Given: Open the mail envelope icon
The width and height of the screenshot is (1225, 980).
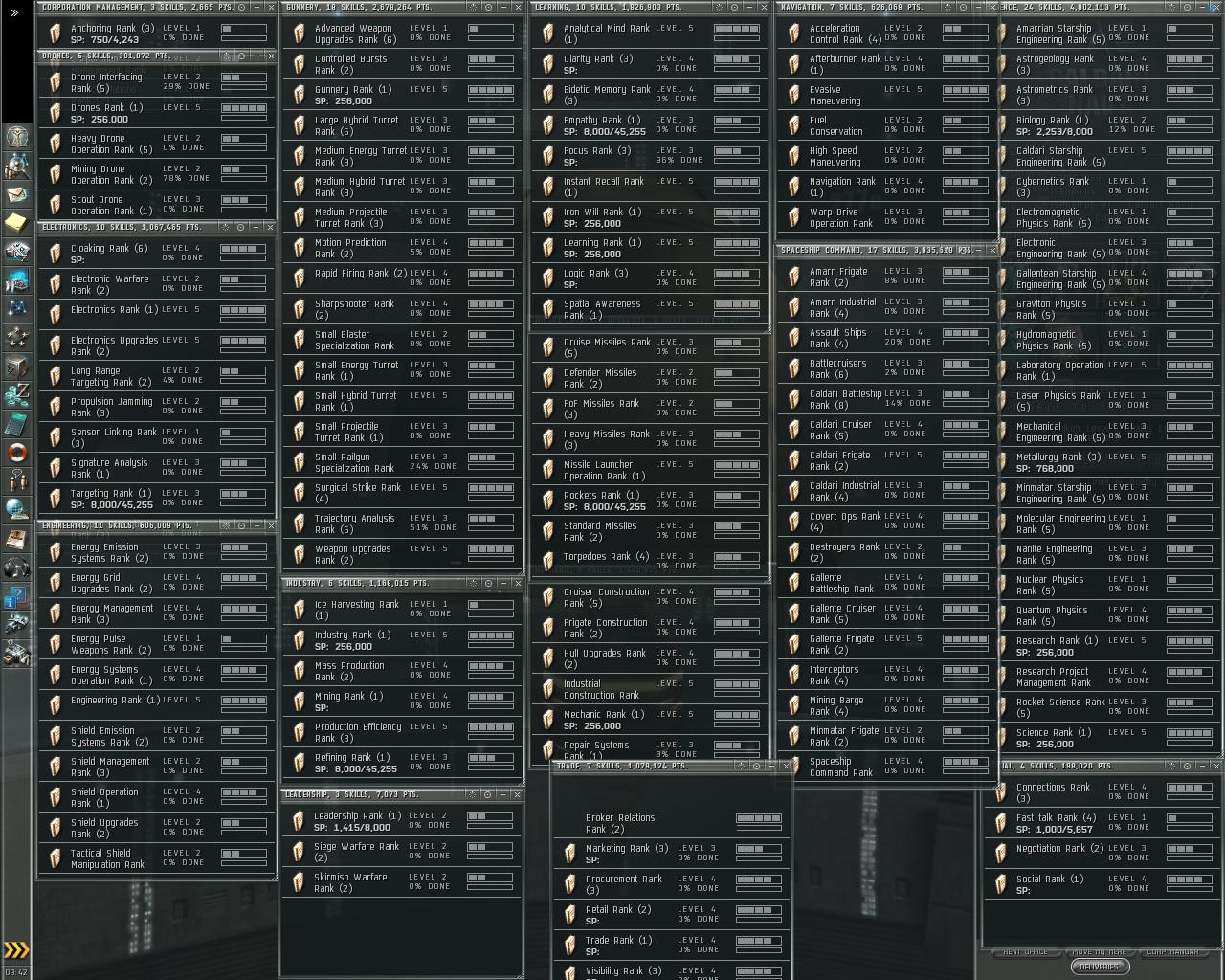Looking at the screenshot, I should [x=16, y=194].
